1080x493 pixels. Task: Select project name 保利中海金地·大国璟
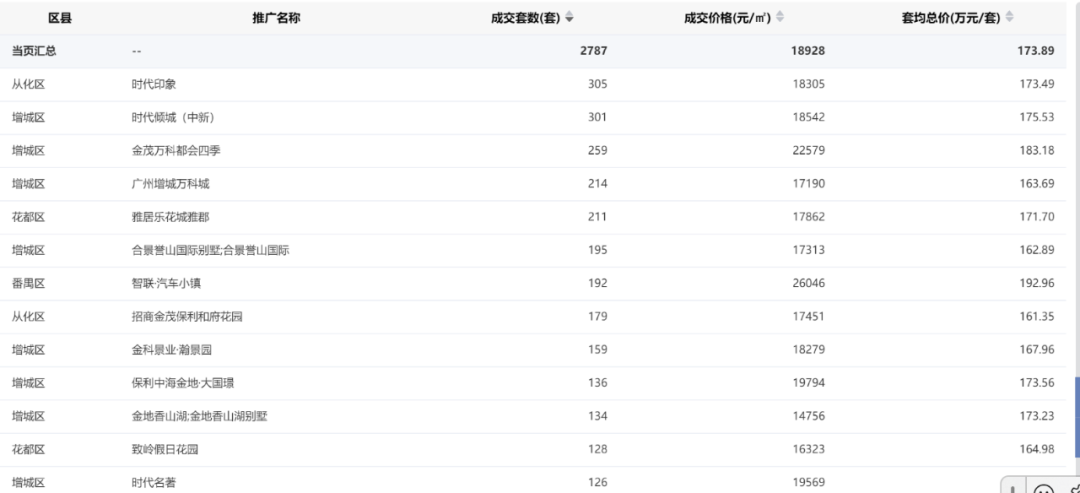[183, 383]
